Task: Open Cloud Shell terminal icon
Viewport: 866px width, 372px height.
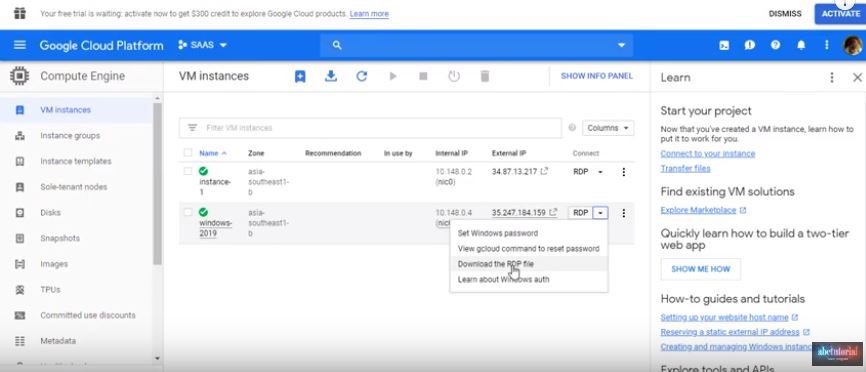Action: (x=724, y=45)
